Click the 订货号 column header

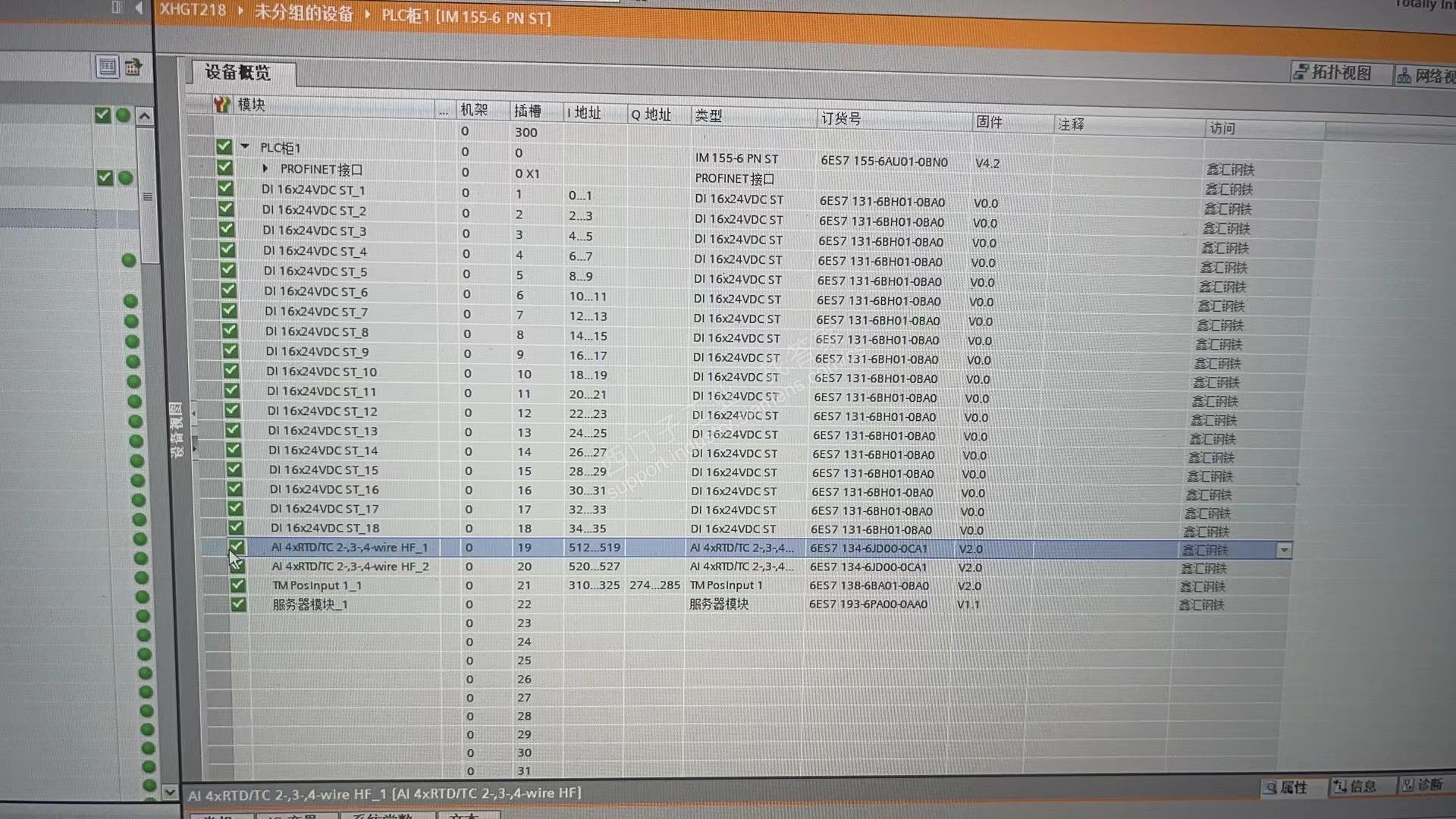click(x=840, y=118)
